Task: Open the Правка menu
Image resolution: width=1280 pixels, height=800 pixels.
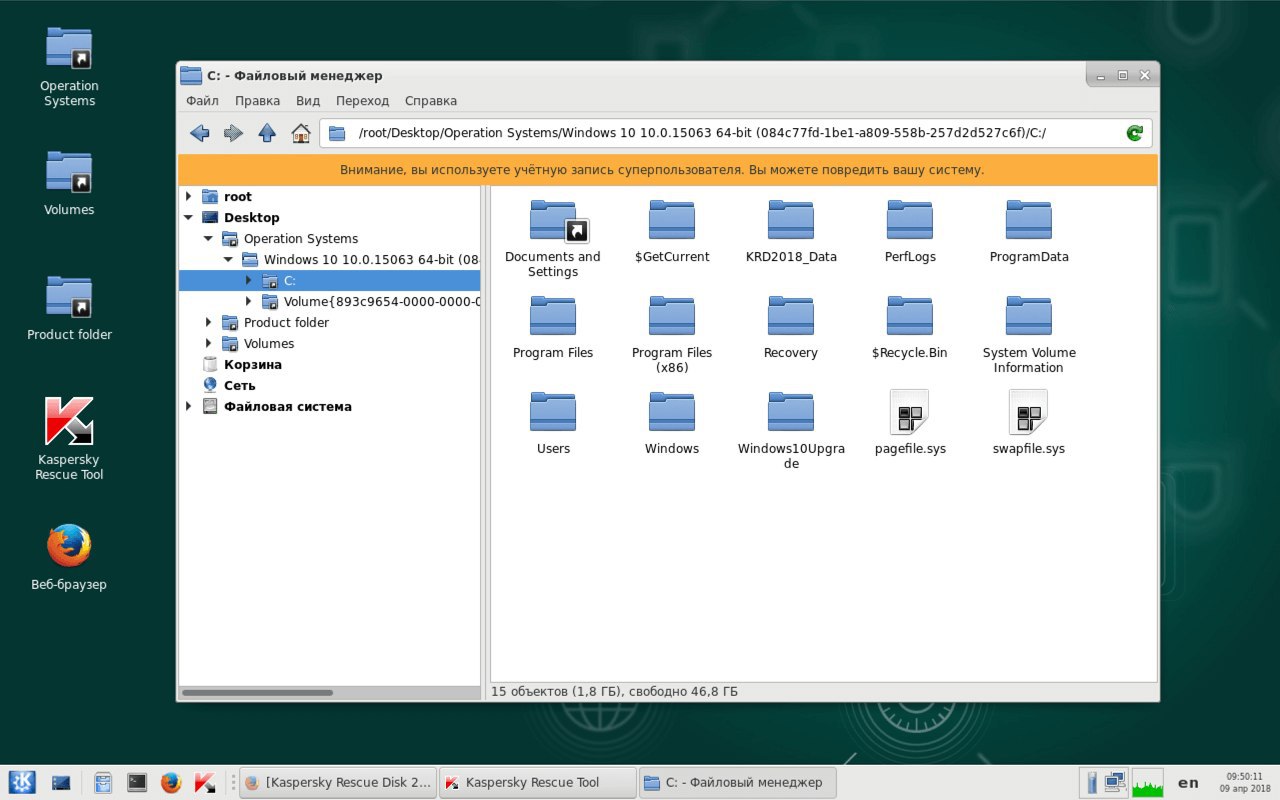Action: point(257,101)
